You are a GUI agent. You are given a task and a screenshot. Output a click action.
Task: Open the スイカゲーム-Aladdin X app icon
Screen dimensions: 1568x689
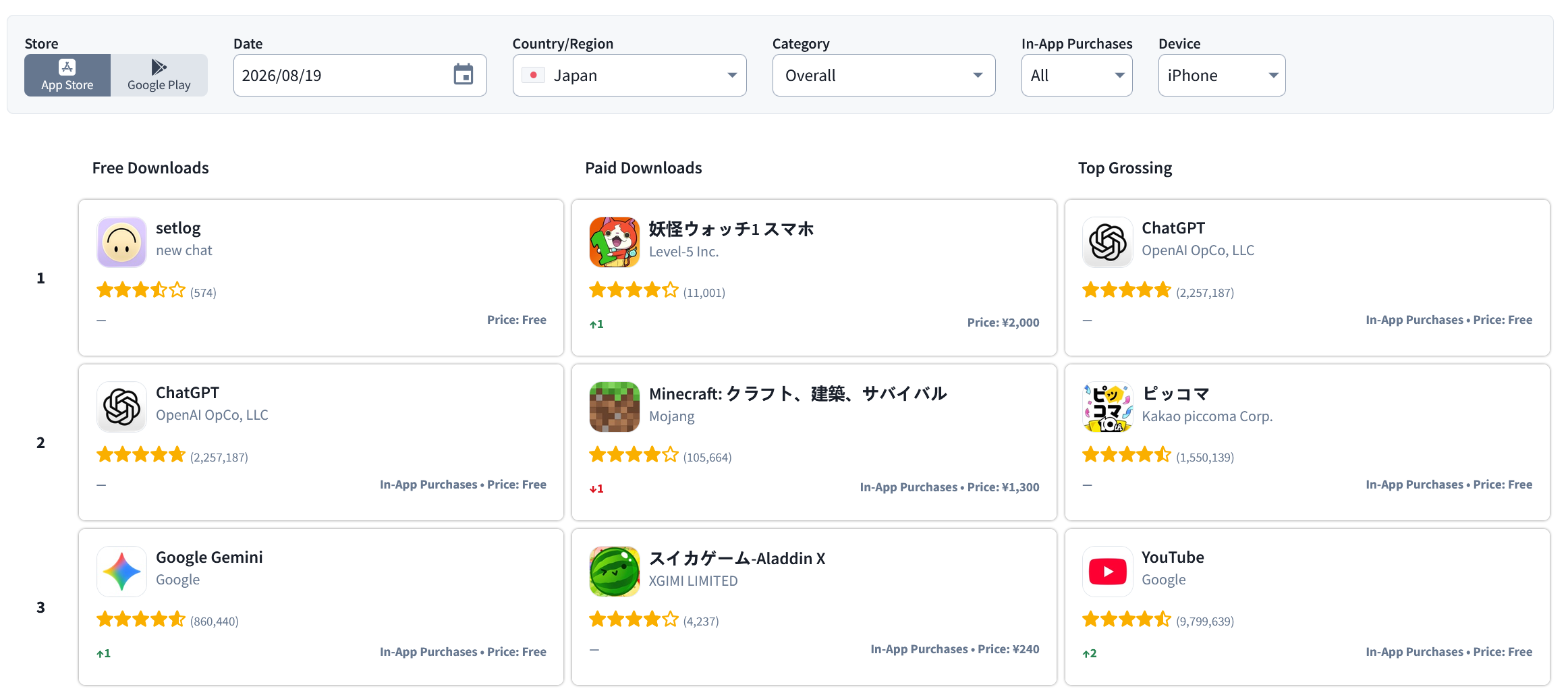[x=614, y=572]
